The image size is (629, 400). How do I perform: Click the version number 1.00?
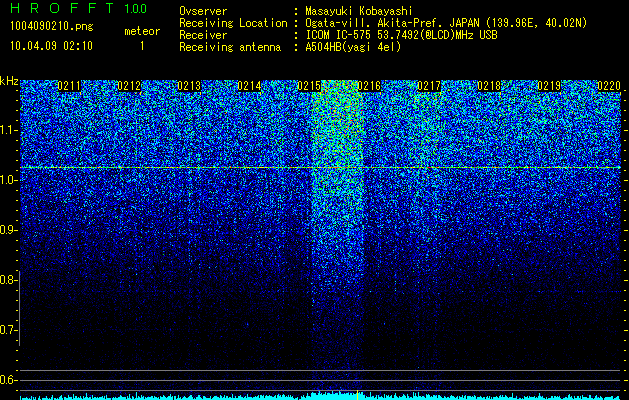click(136, 9)
